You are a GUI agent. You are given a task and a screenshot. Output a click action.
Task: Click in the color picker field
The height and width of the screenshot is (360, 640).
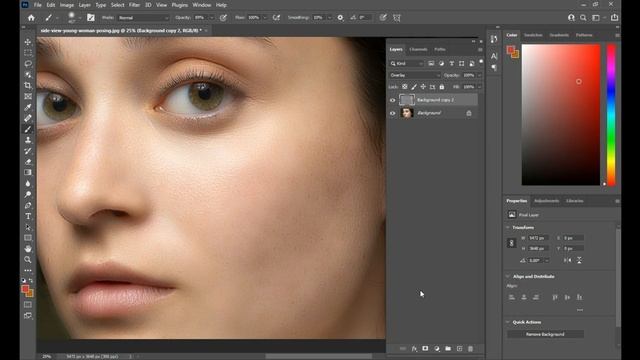click(561, 115)
